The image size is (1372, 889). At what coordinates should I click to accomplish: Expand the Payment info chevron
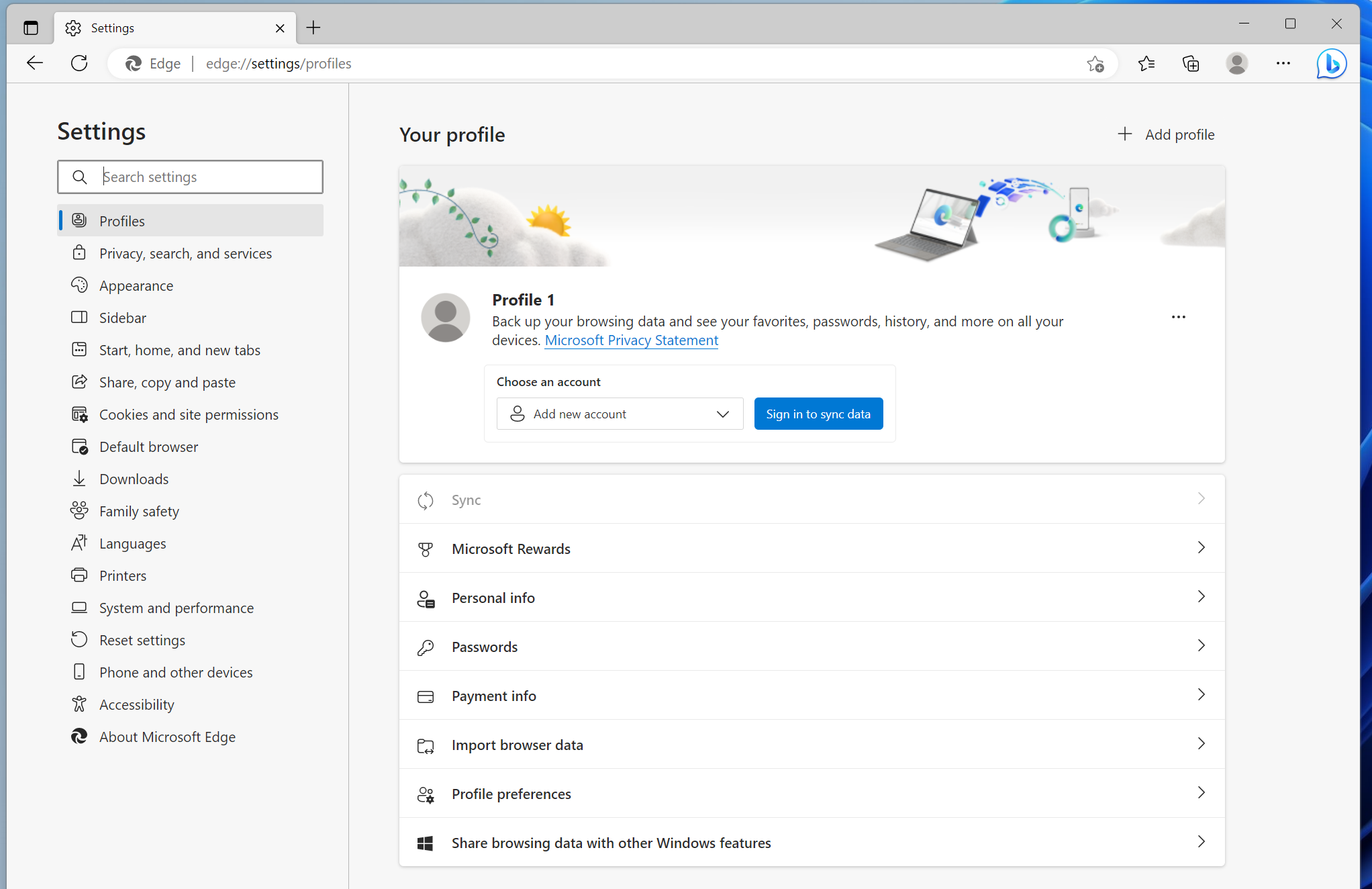coord(1201,695)
